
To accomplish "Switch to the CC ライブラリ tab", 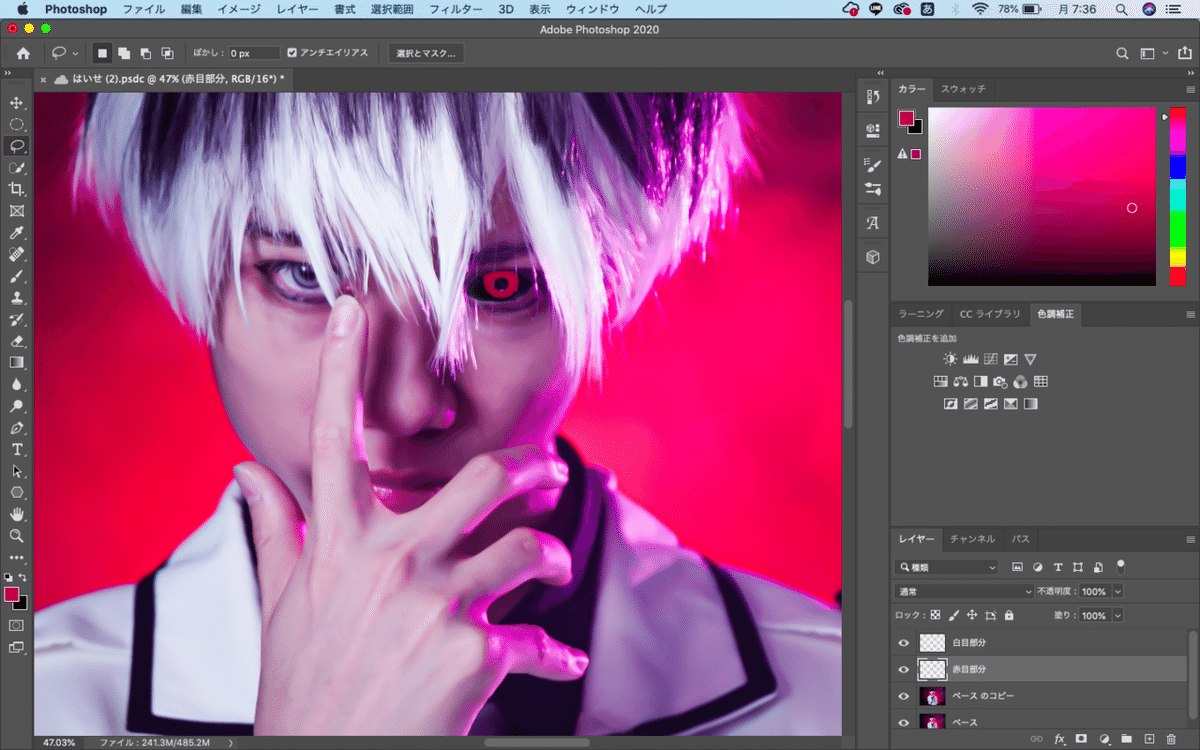I will tap(990, 314).
